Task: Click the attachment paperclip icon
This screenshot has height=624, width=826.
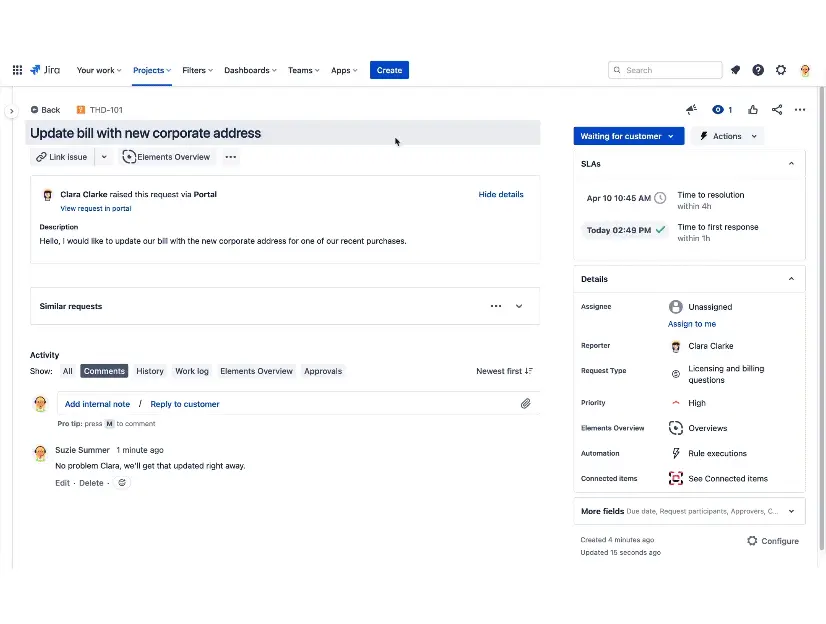Action: (x=525, y=404)
